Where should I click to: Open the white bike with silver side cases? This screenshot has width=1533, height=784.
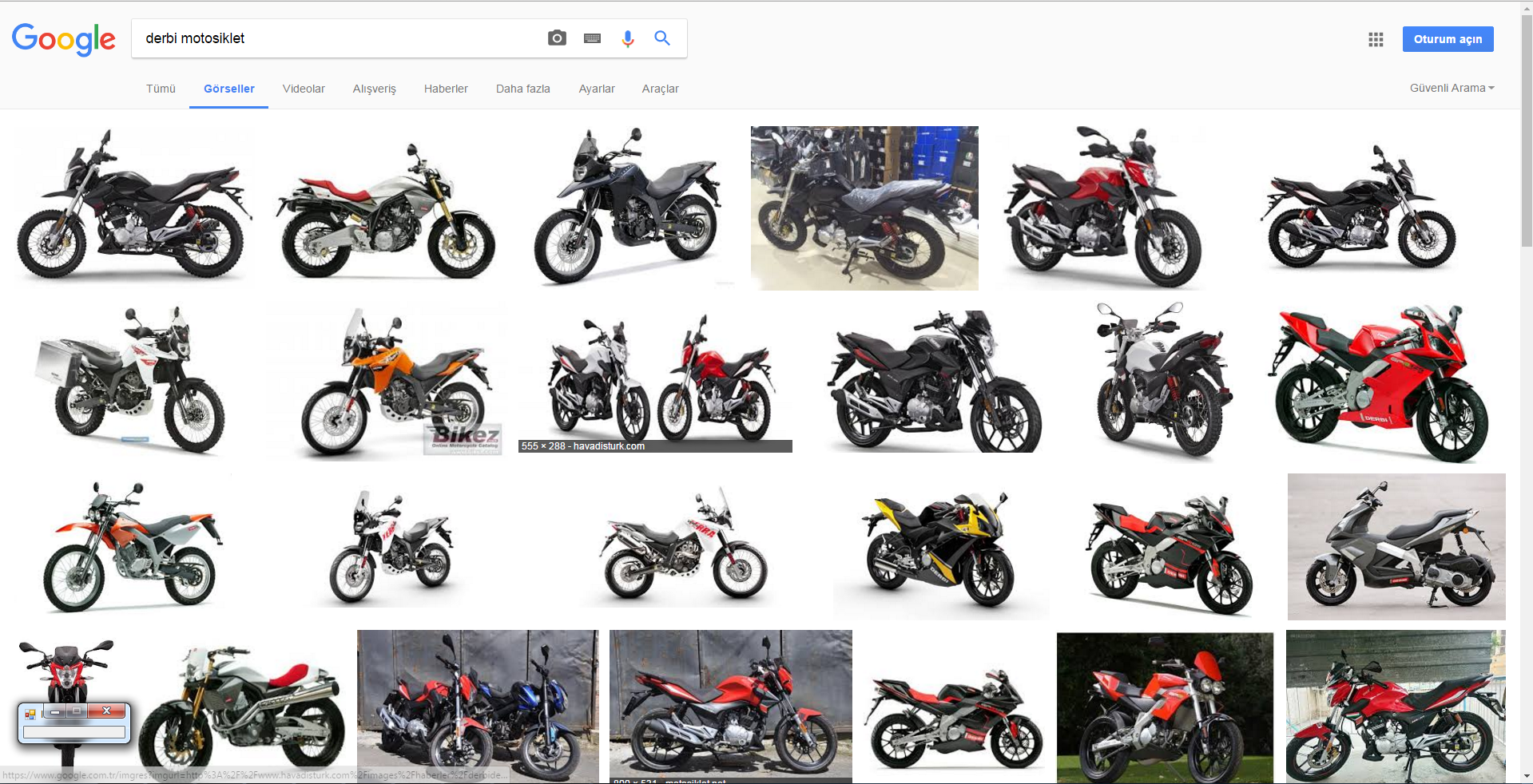coord(130,380)
